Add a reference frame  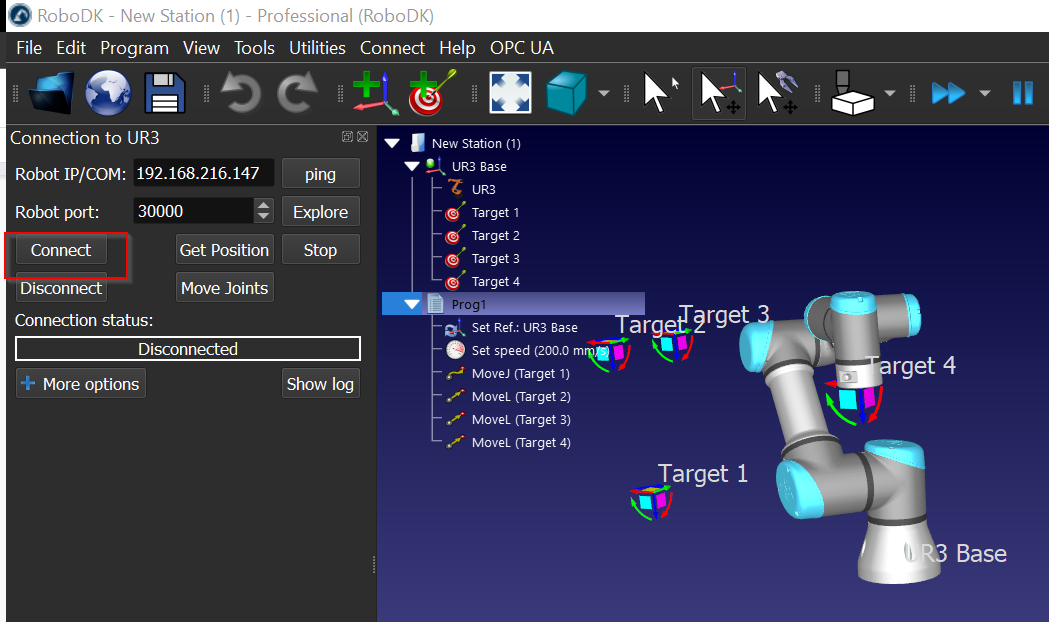pyautogui.click(x=375, y=93)
